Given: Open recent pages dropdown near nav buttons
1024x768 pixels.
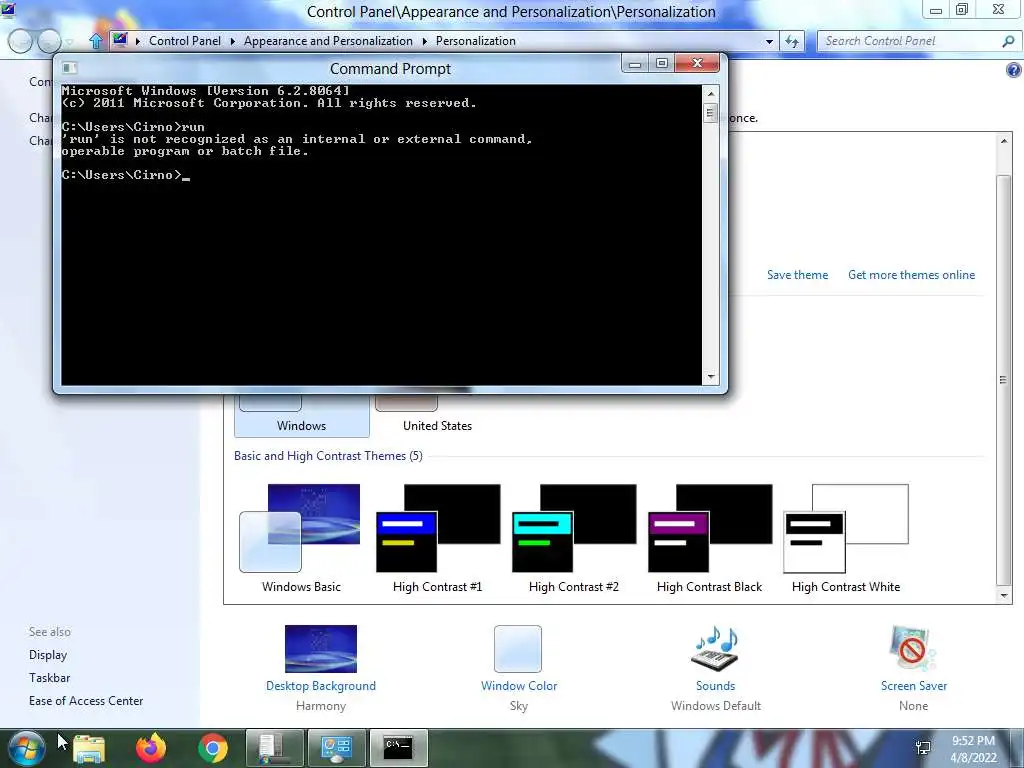Looking at the screenshot, I should tap(69, 42).
